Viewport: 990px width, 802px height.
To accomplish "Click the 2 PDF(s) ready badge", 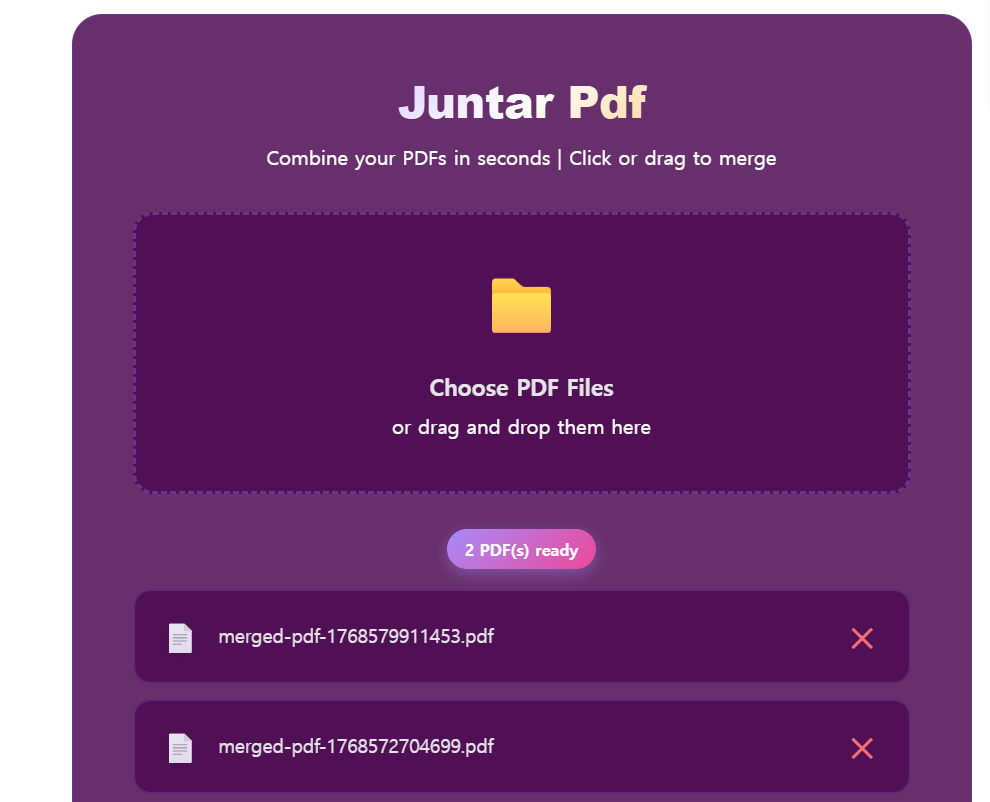I will (520, 548).
